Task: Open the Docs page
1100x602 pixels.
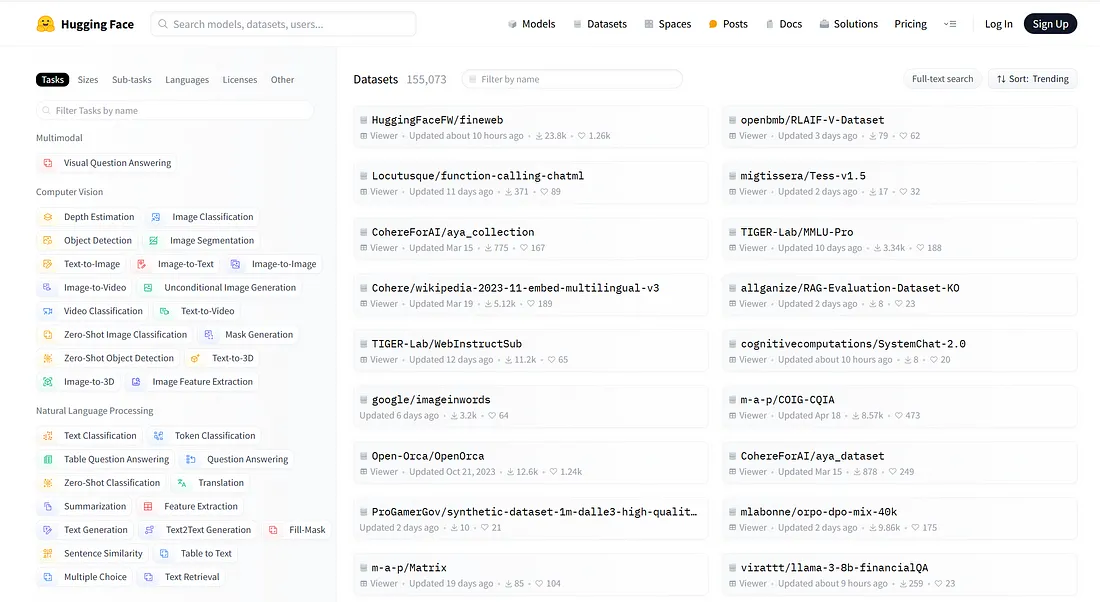Action: pyautogui.click(x=784, y=24)
